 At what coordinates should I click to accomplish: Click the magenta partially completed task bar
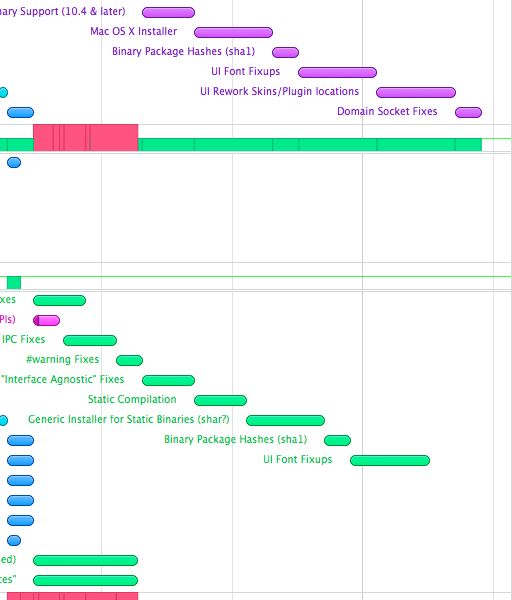coord(47,320)
